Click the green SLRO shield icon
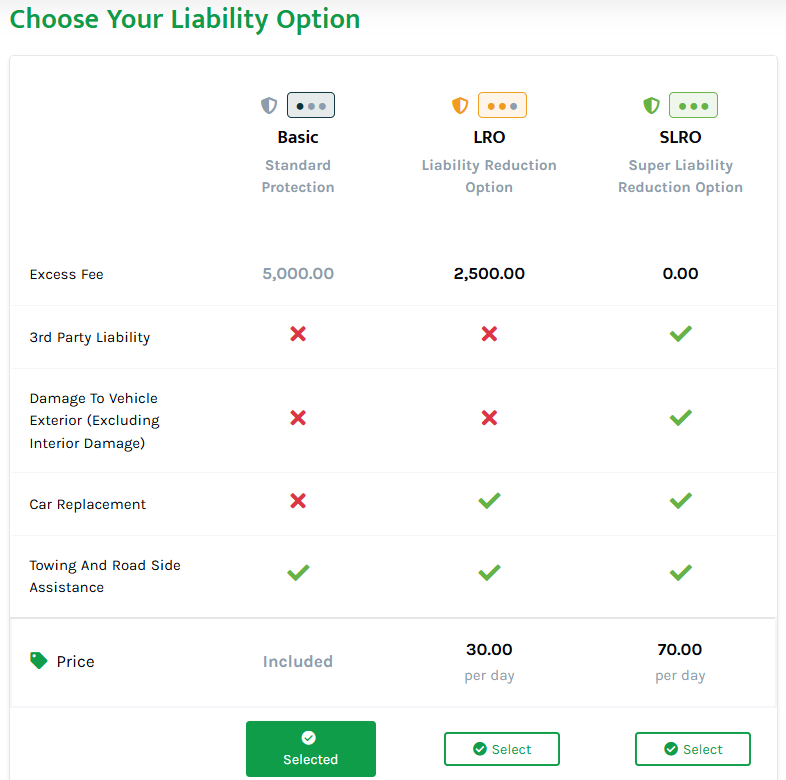The height and width of the screenshot is (780, 786). (x=651, y=105)
